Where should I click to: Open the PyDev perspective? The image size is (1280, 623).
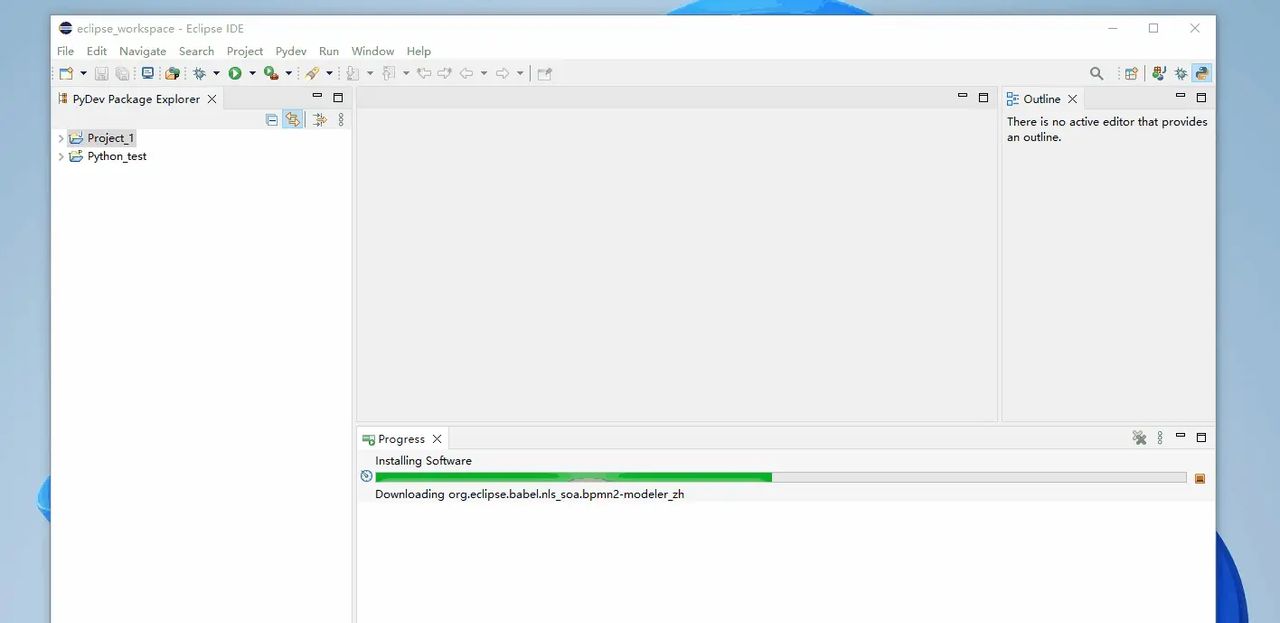click(1202, 73)
